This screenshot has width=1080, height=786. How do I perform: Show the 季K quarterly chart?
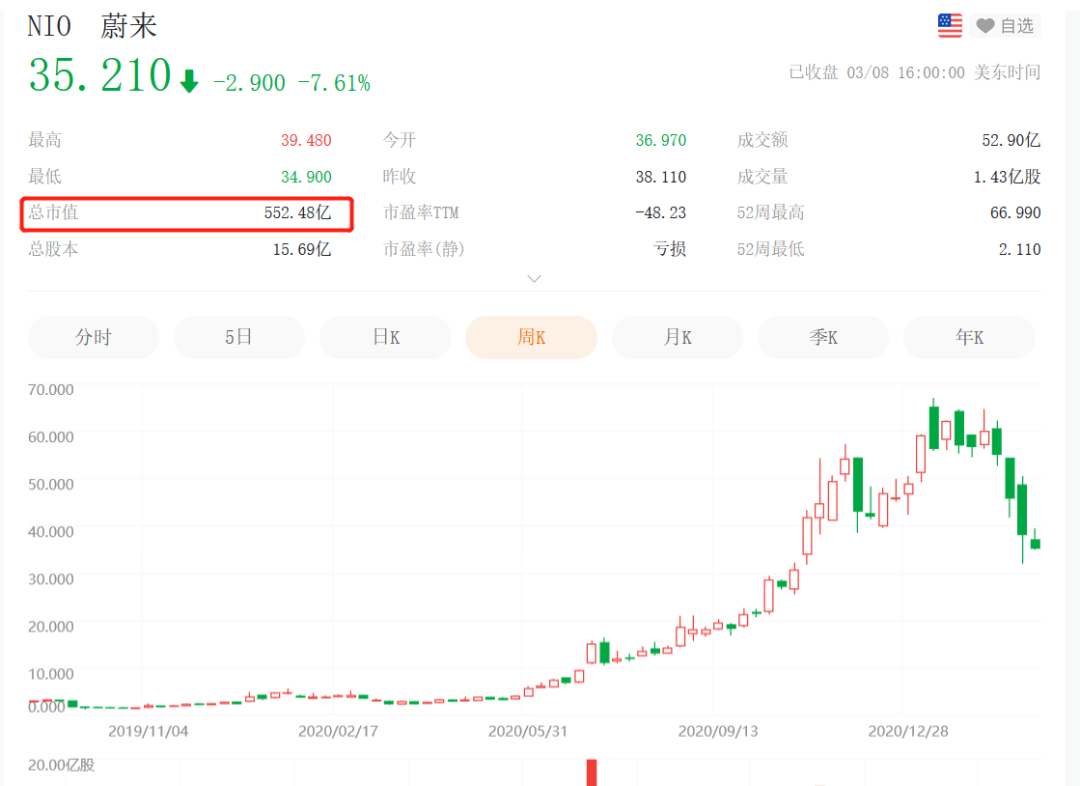coord(823,338)
